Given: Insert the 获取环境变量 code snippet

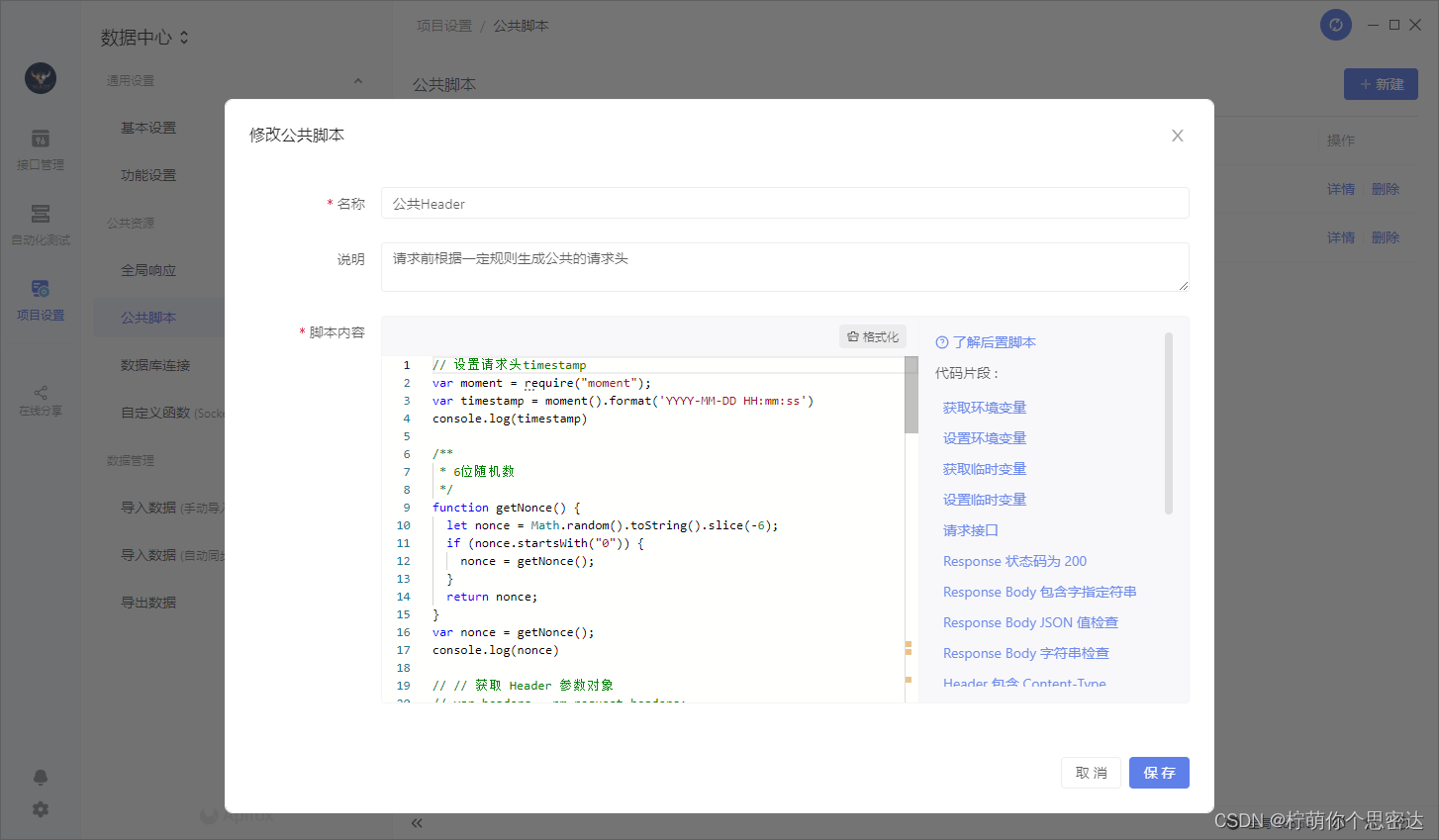Looking at the screenshot, I should pos(984,408).
